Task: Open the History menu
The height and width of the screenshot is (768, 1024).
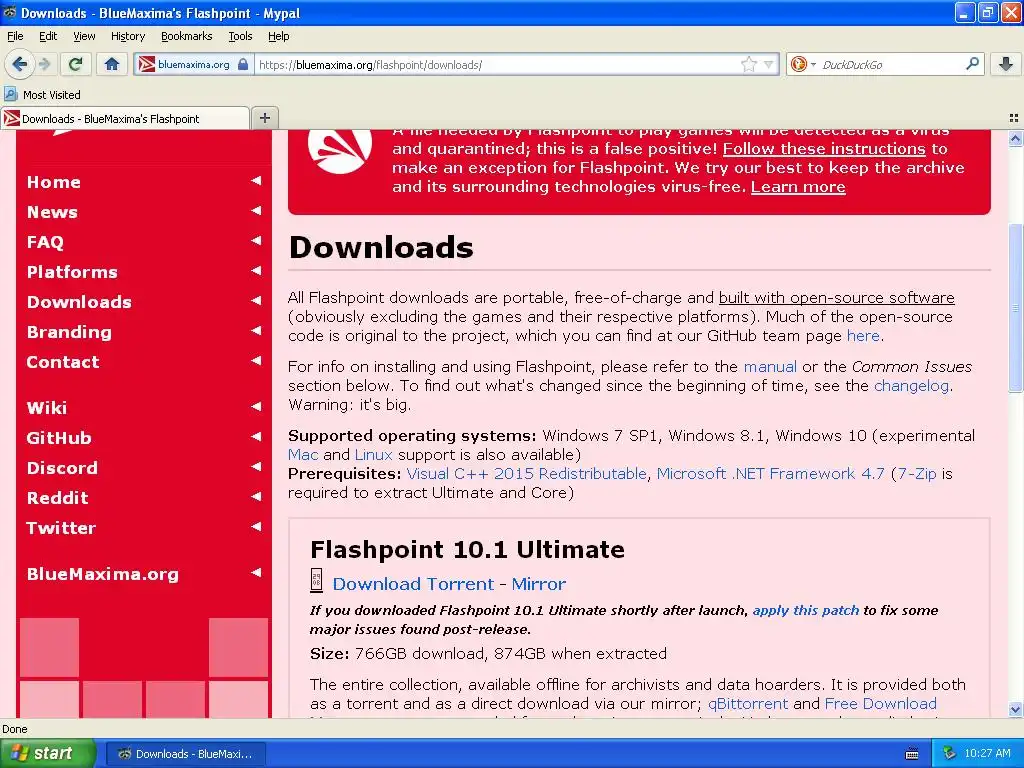Action: tap(127, 36)
